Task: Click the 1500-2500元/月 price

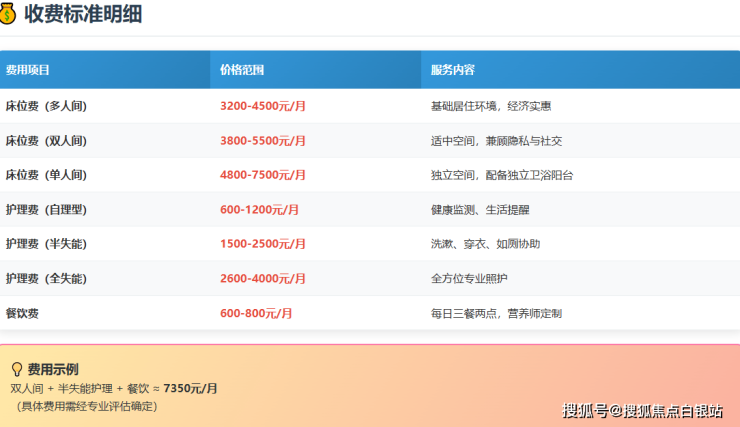Action: 263,244
